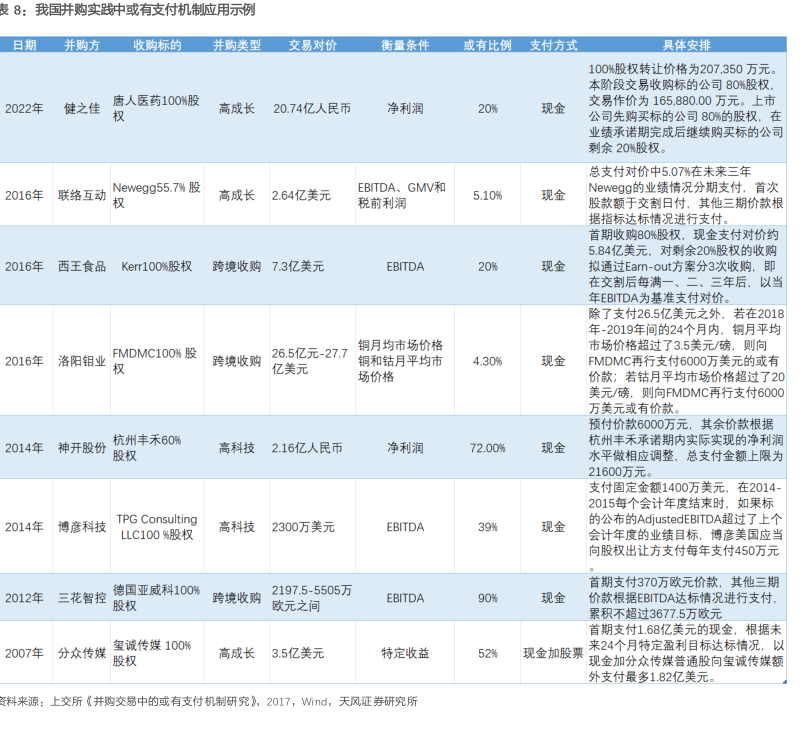Click the 日期 column header
Image resolution: width=804 pixels, height=734 pixels.
pos(23,46)
